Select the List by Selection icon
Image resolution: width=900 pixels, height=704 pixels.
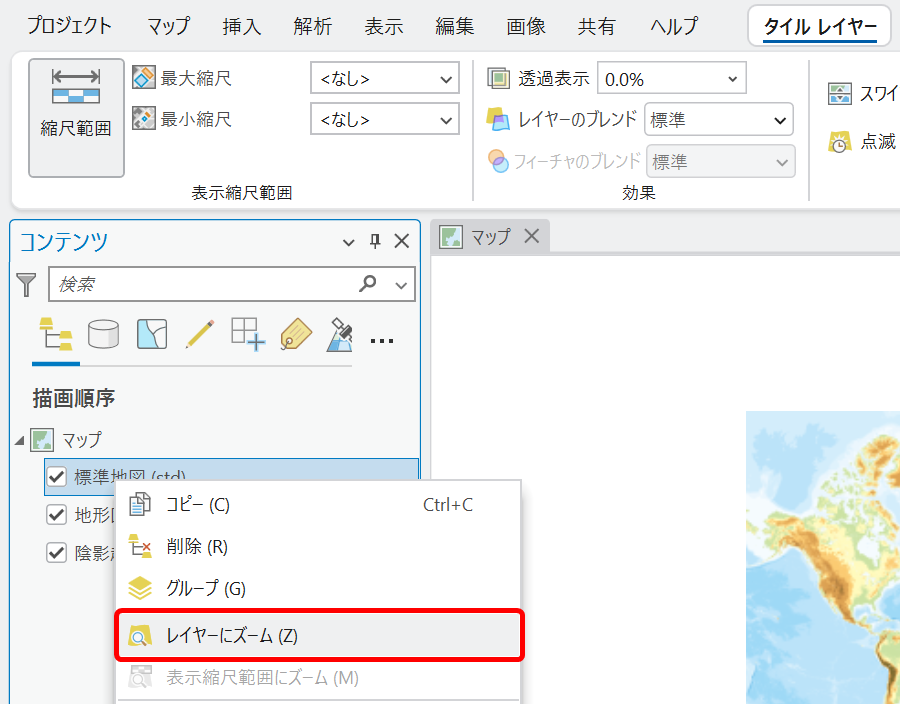pos(151,334)
